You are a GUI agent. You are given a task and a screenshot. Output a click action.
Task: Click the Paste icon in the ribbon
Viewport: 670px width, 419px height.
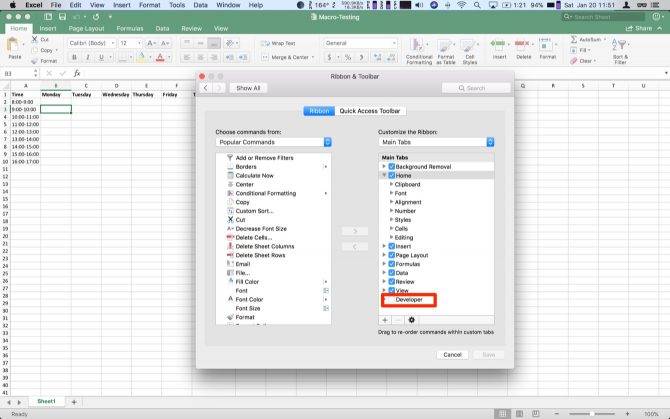[x=13, y=45]
